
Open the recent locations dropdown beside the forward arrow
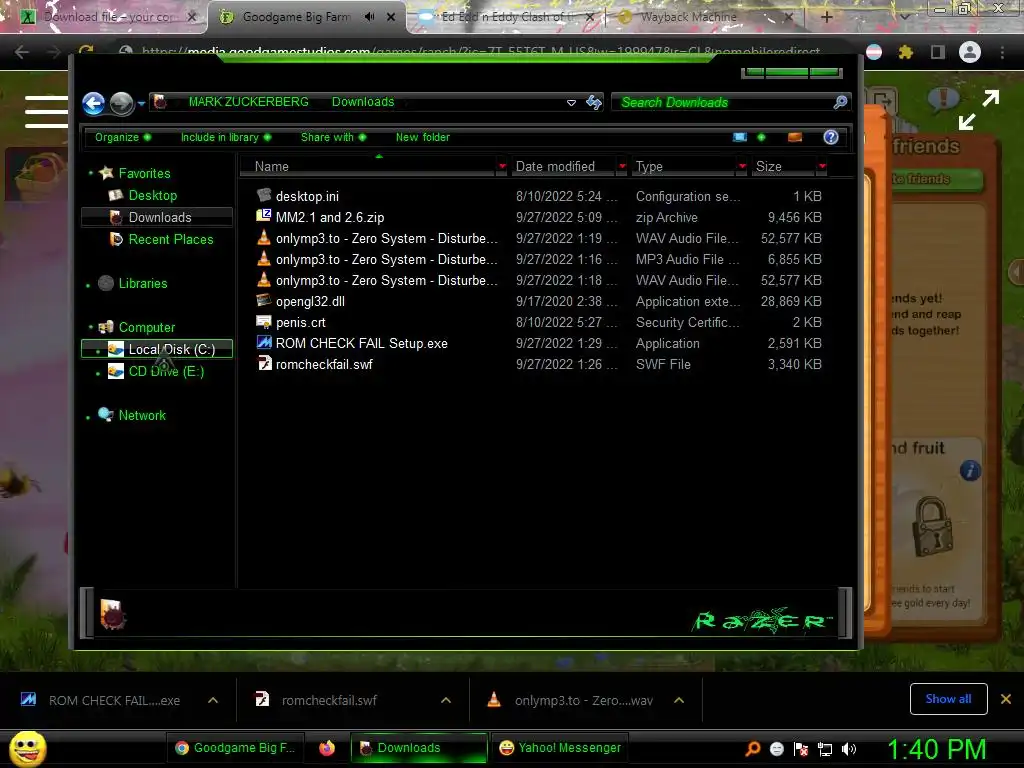(x=141, y=103)
